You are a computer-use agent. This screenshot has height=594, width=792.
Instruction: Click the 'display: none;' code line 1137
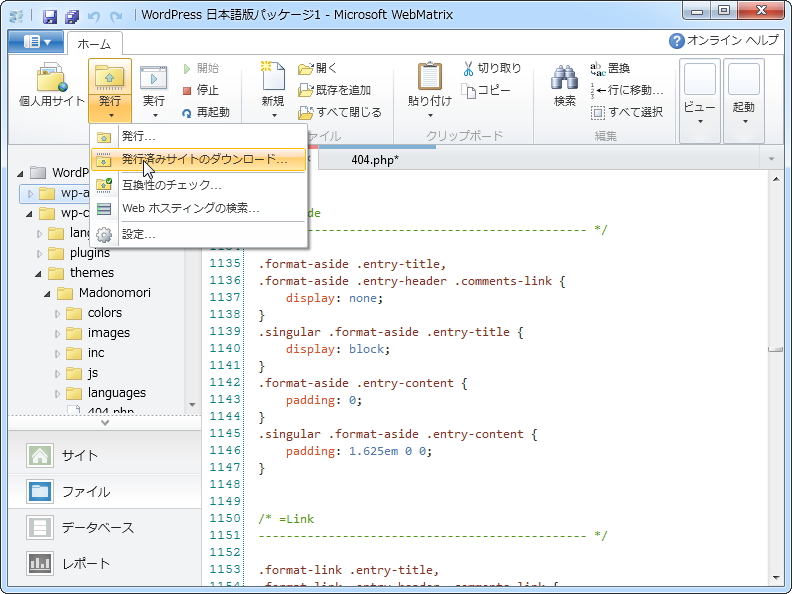[x=334, y=298]
